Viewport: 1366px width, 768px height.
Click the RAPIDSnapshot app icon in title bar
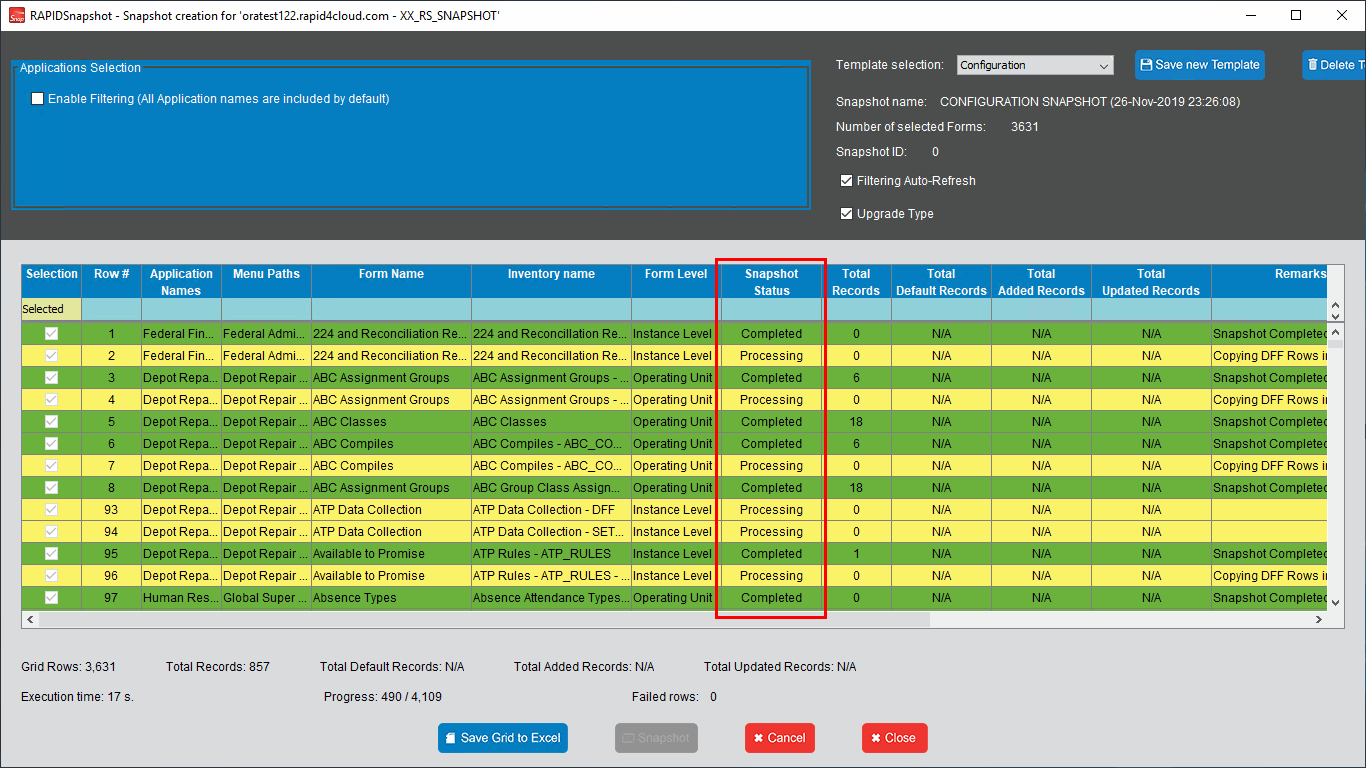tap(16, 15)
